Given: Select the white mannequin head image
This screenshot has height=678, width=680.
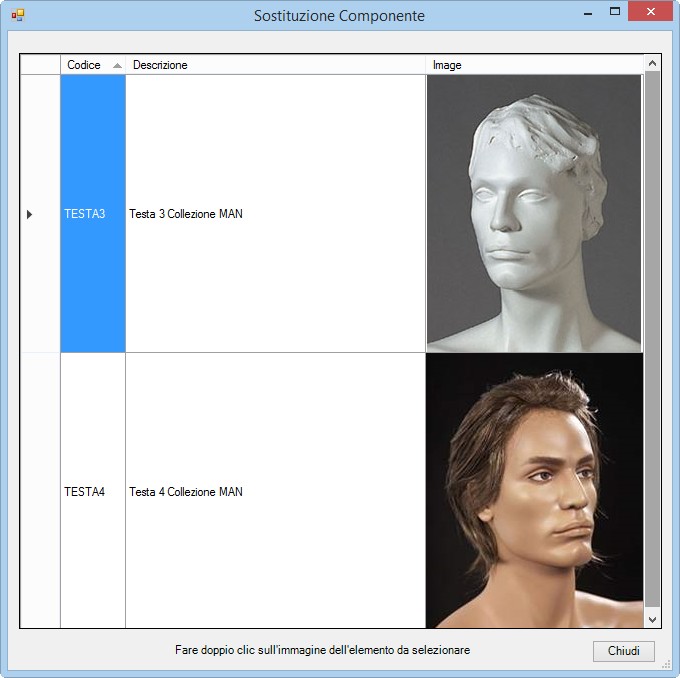Looking at the screenshot, I should [x=534, y=213].
